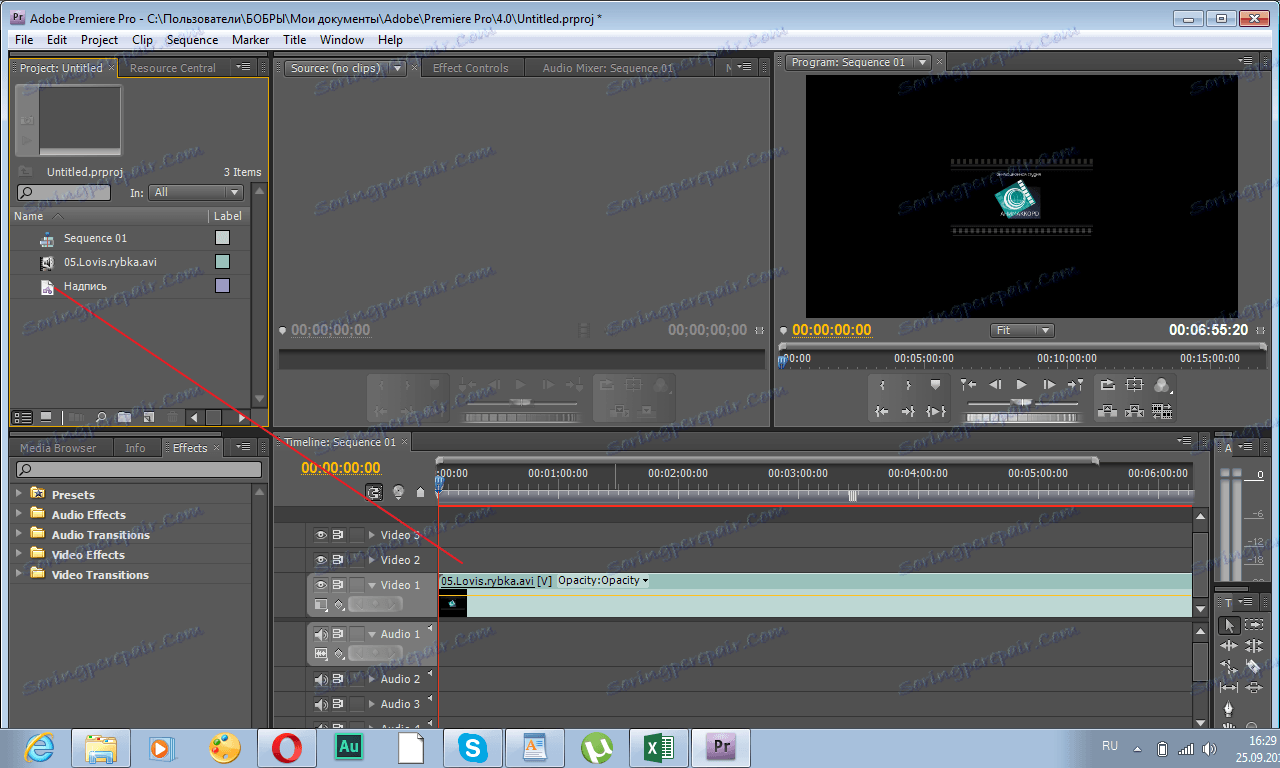Viewport: 1280px width, 768px height.
Task: Step back one frame in Program monitor
Action: pos(995,384)
